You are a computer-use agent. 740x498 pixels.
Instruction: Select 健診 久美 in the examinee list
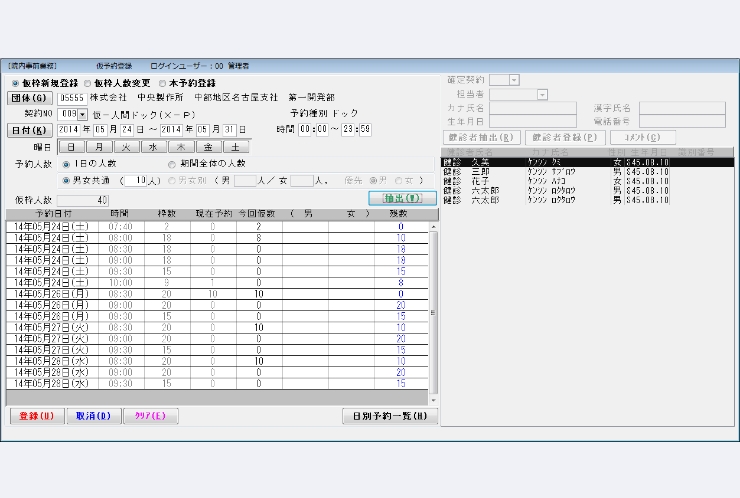pos(587,162)
